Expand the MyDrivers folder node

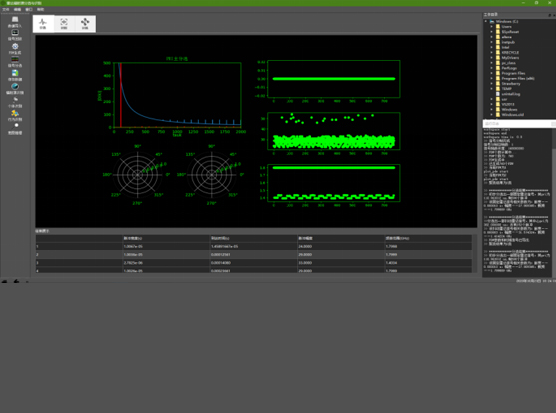(x=491, y=57)
